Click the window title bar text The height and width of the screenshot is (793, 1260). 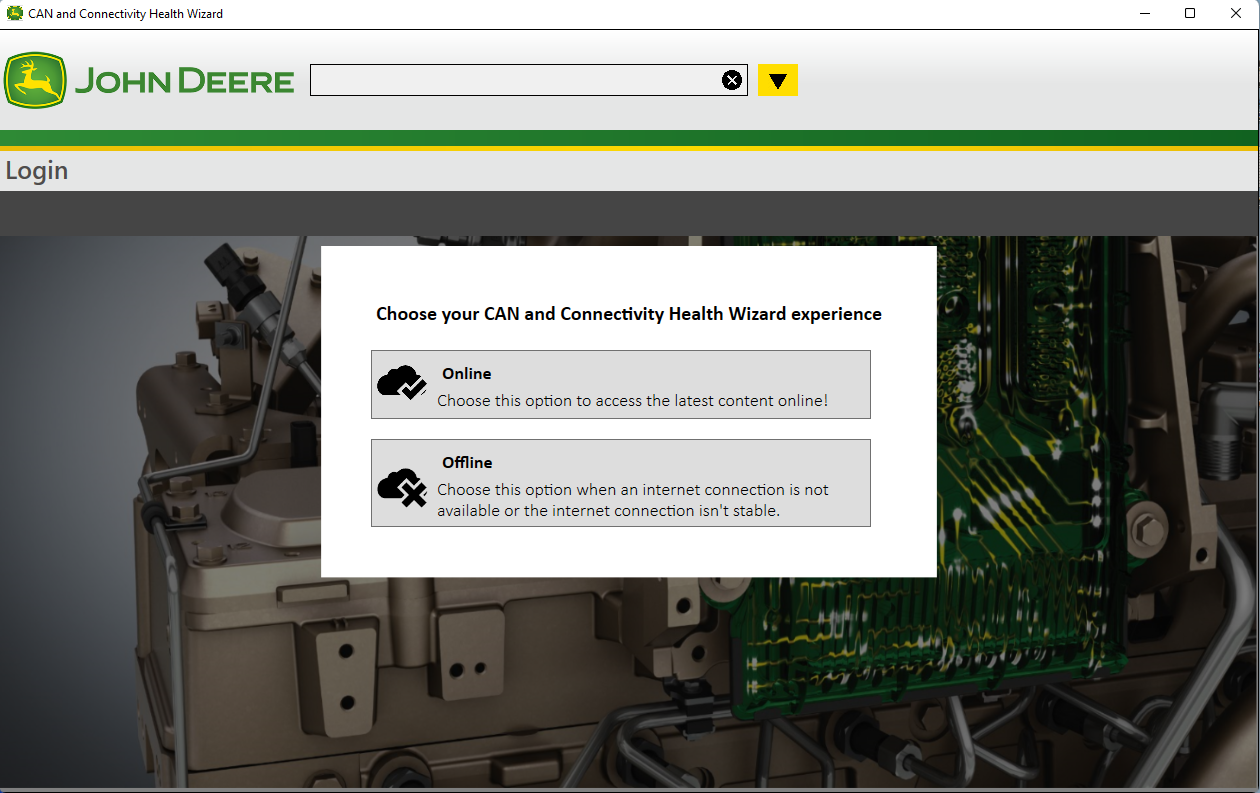point(125,14)
